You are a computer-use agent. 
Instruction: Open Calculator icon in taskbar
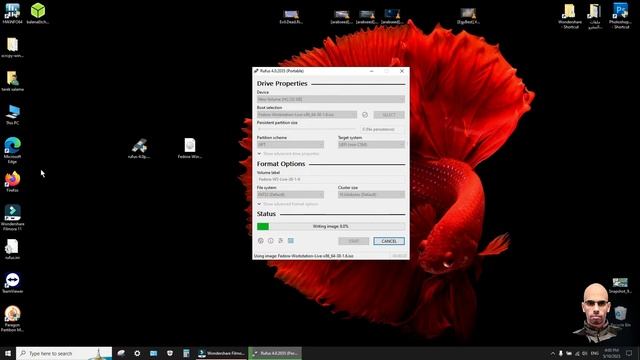(186, 353)
